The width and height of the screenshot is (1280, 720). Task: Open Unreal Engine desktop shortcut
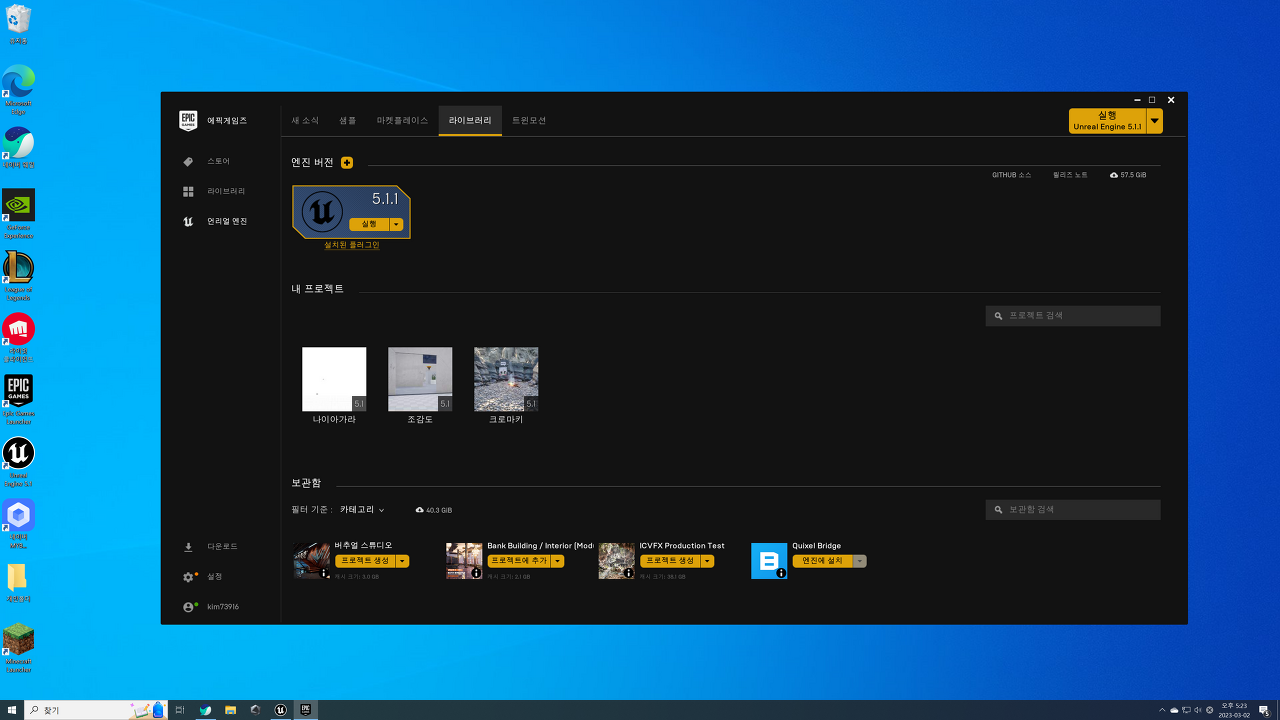tap(18, 462)
